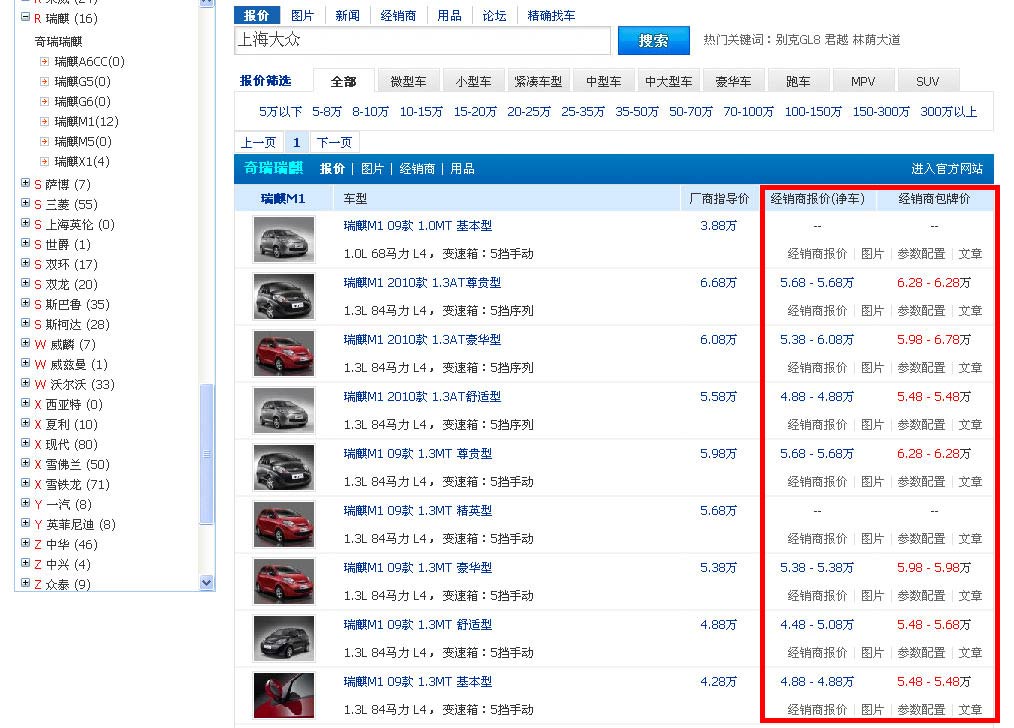Switch to the 新闻 top tab

pos(347,16)
